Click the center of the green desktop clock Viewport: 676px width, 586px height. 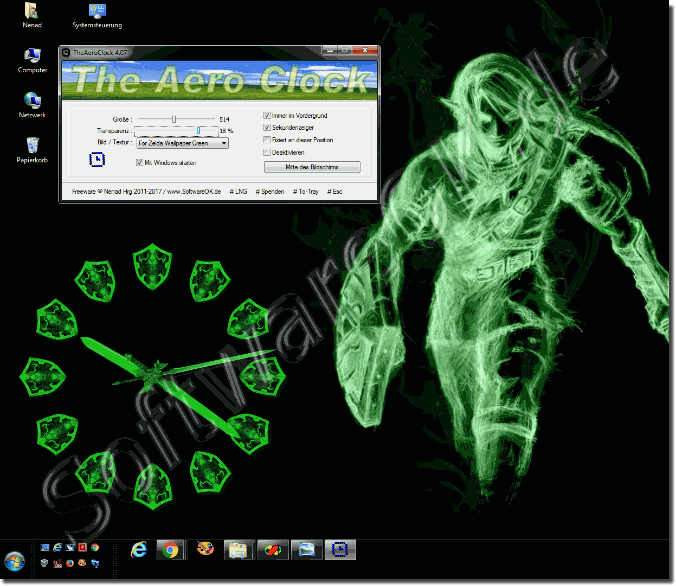pyautogui.click(x=155, y=374)
